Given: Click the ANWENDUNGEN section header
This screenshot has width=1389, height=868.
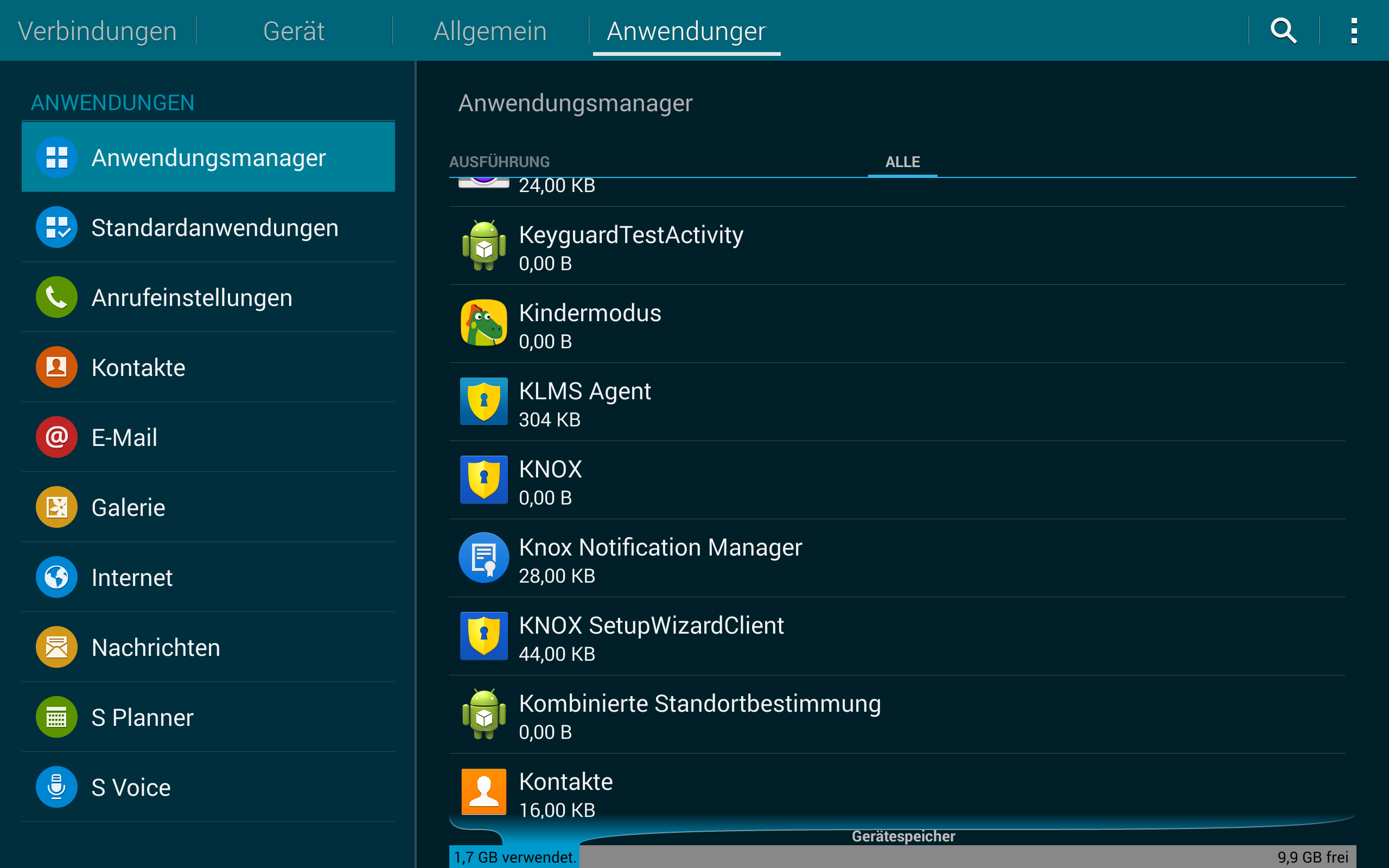Looking at the screenshot, I should [x=112, y=103].
